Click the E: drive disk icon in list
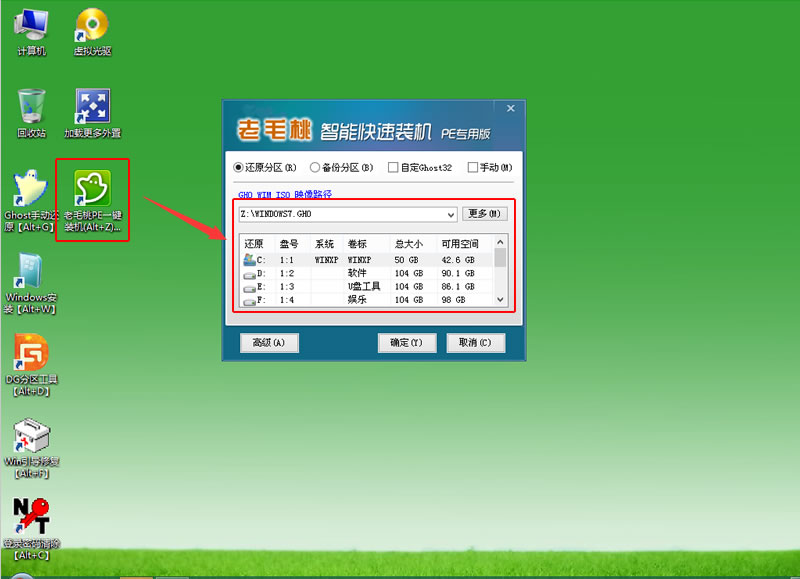 click(x=249, y=288)
